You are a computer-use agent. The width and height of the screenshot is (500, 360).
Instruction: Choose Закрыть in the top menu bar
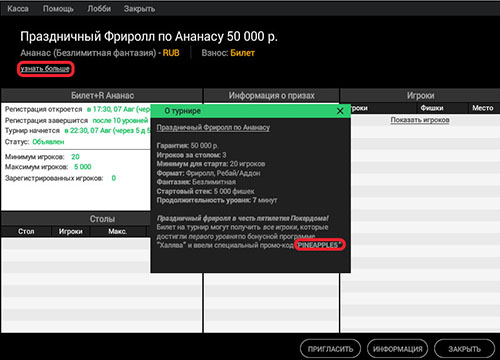pos(139,9)
